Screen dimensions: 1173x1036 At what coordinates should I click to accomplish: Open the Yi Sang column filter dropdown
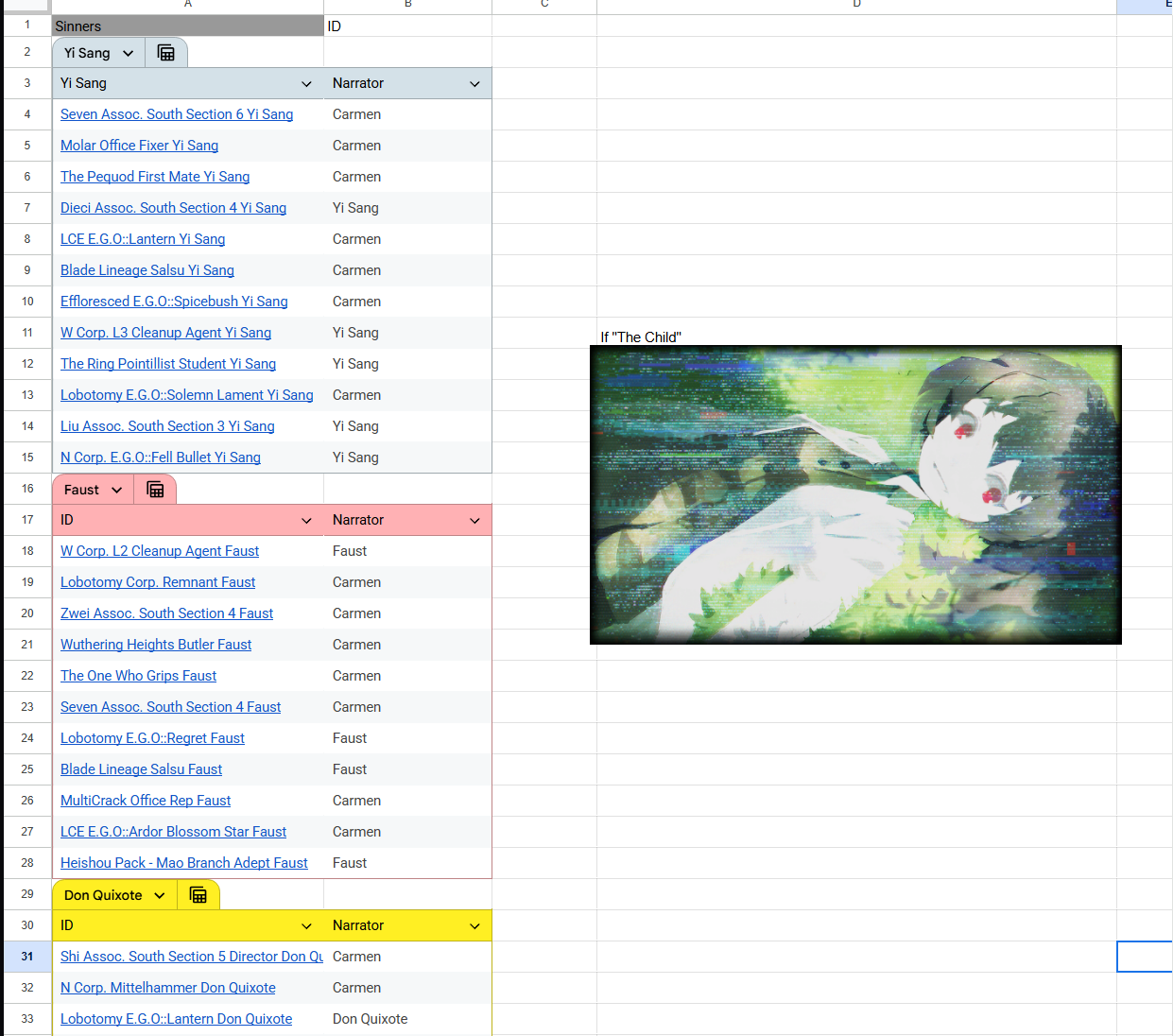[306, 84]
